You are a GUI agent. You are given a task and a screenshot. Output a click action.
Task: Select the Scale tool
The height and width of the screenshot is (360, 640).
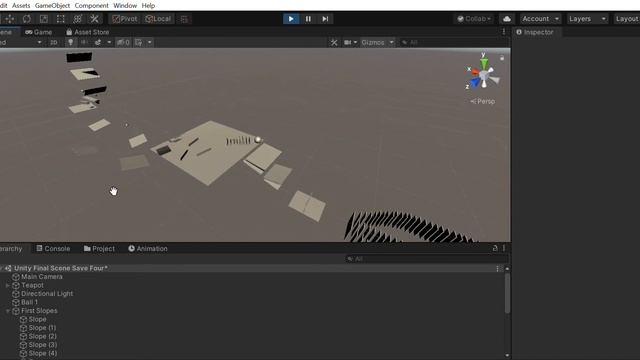[44, 19]
